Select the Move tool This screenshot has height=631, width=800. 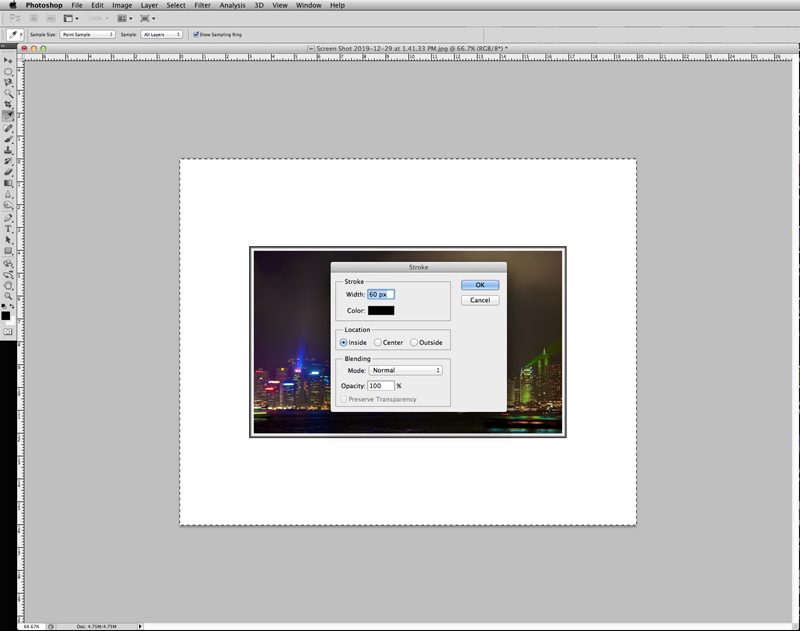click(9, 60)
